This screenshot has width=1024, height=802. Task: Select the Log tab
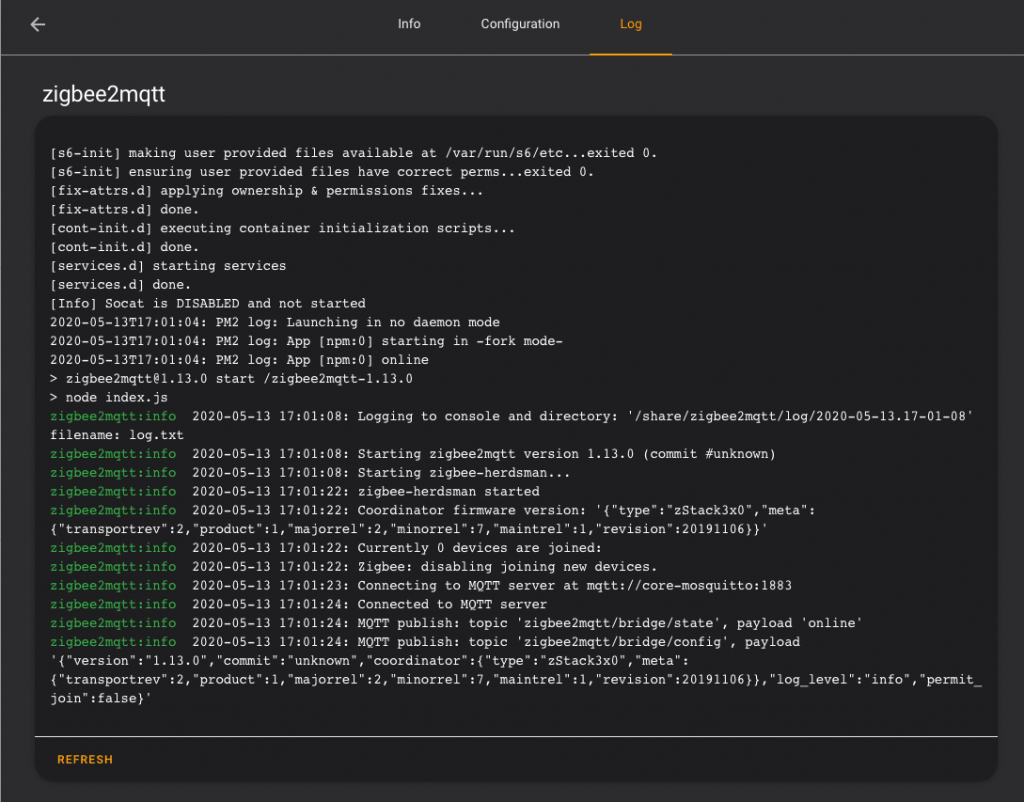(x=630, y=24)
